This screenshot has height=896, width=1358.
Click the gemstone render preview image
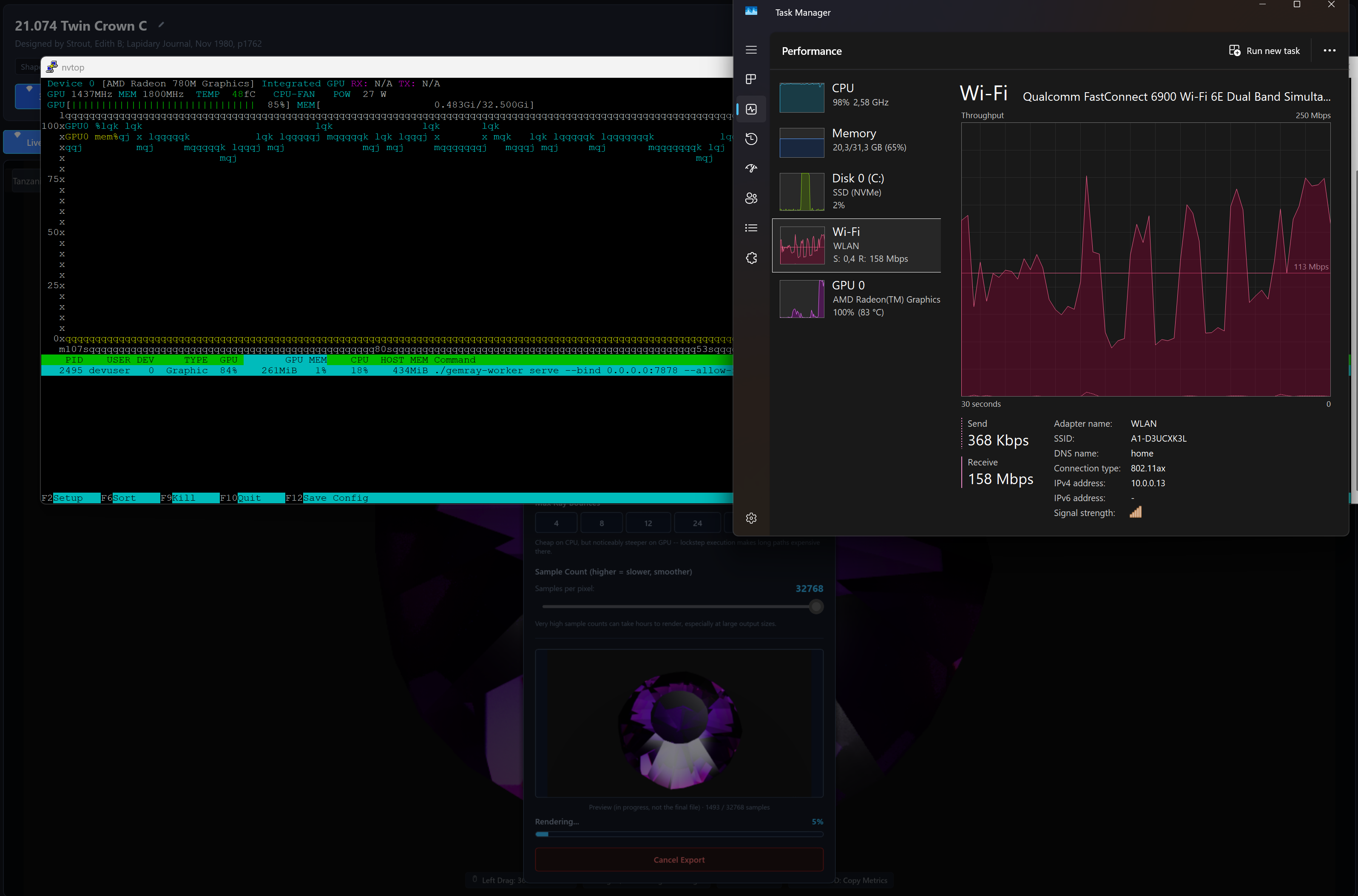pos(679,723)
